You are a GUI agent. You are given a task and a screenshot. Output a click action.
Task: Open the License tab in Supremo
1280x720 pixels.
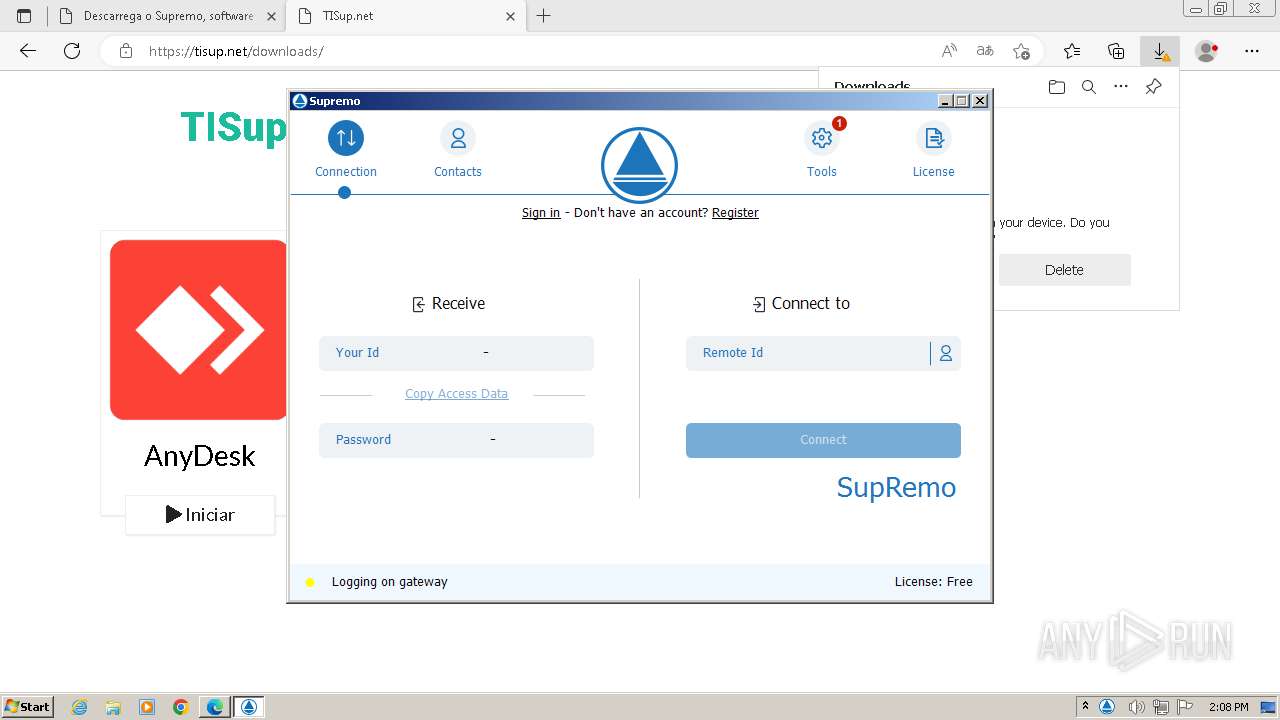click(934, 150)
